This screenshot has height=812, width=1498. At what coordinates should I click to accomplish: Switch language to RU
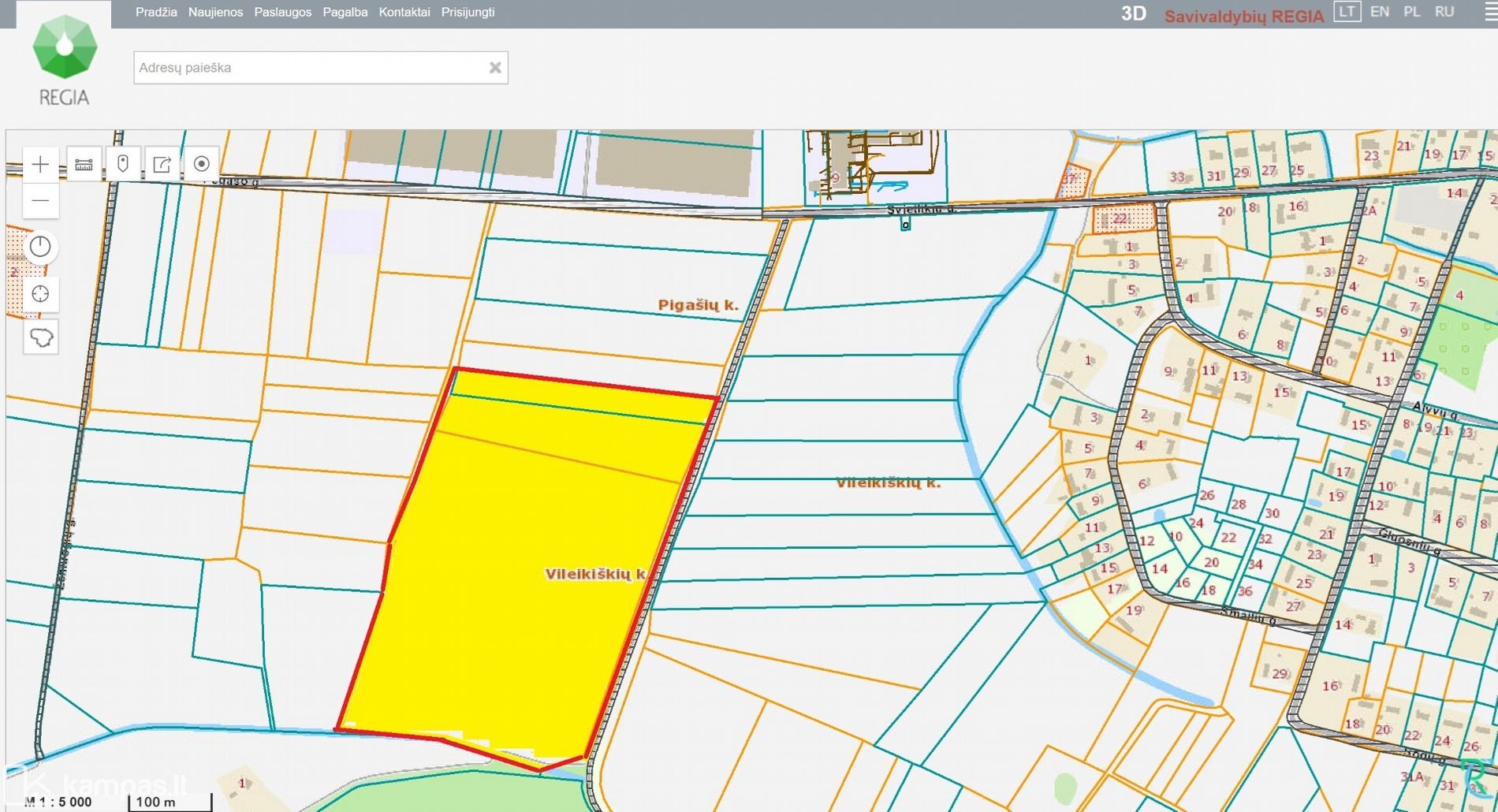tap(1444, 12)
